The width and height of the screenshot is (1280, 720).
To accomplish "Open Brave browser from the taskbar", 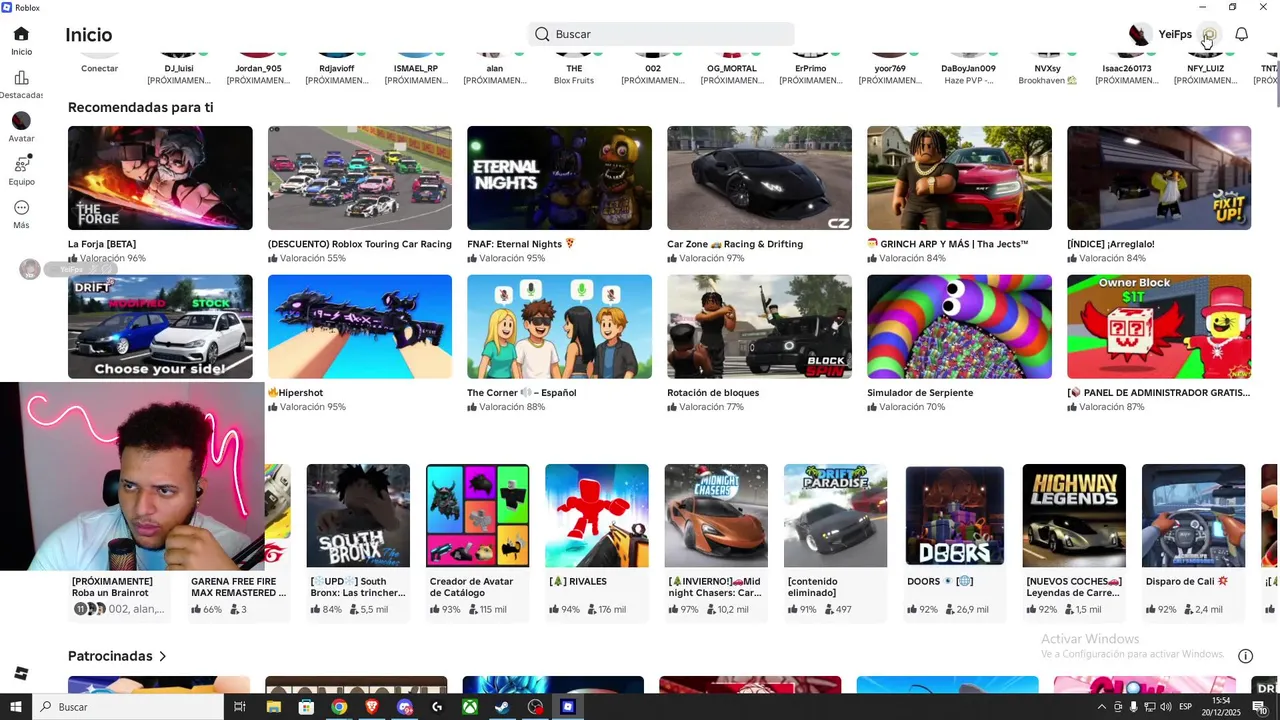I will (x=372, y=707).
